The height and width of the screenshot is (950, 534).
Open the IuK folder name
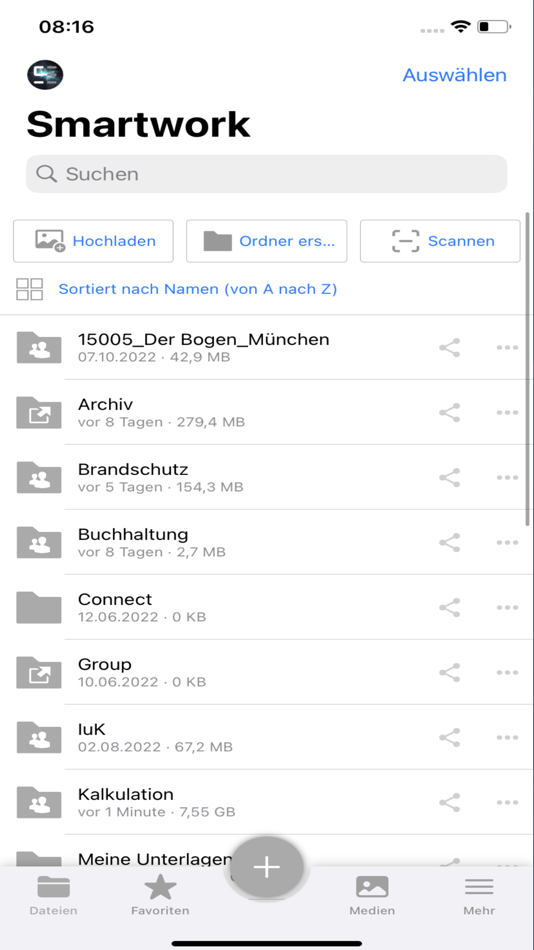point(92,729)
